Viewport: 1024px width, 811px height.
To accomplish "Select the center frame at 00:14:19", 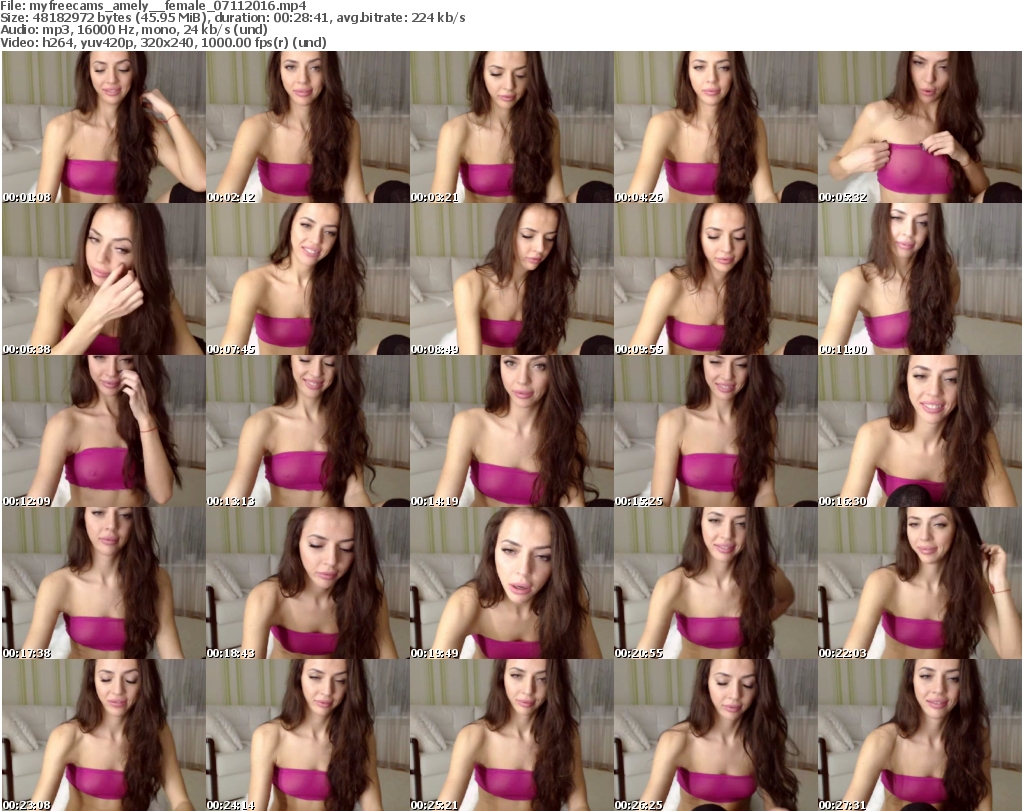I will 511,431.
